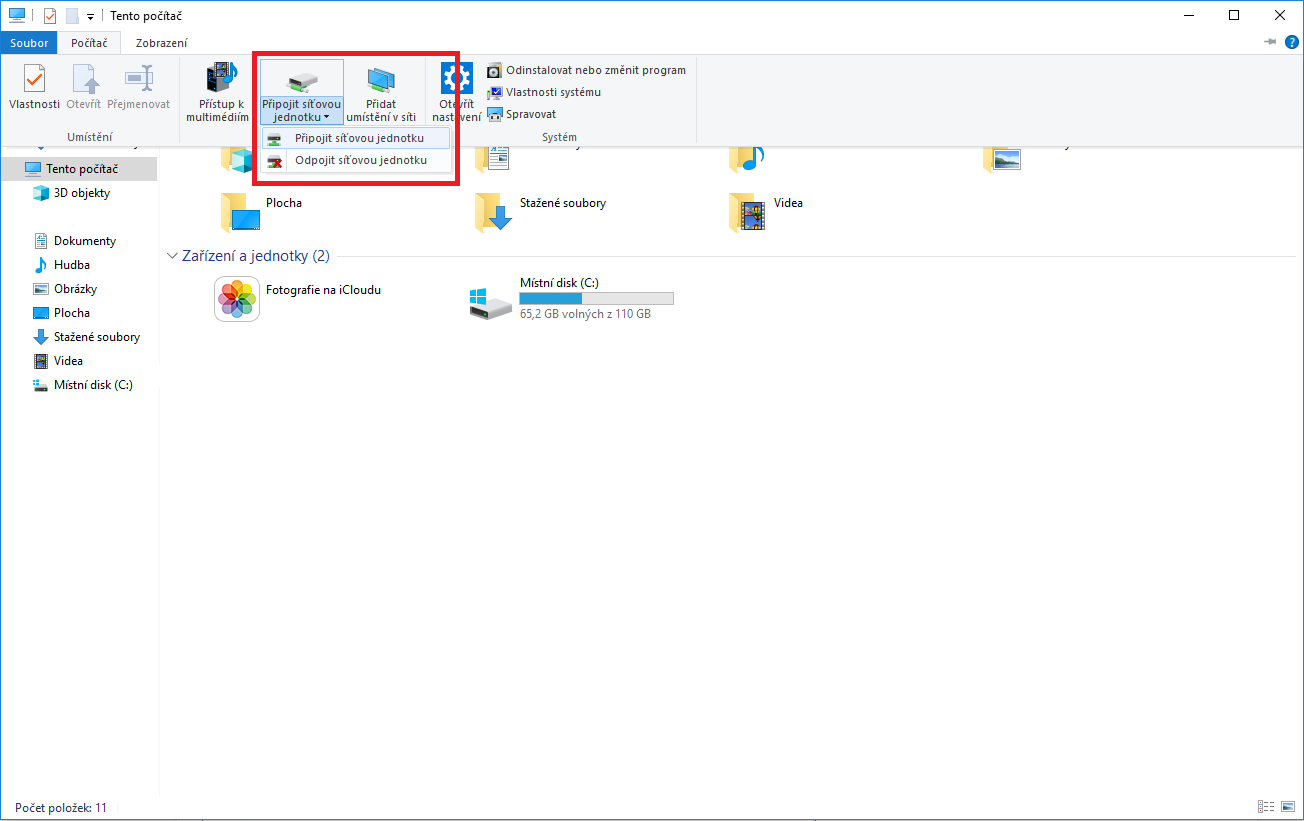
Task: Select the Plocha folder in the main pane
Action: pyautogui.click(x=262, y=211)
